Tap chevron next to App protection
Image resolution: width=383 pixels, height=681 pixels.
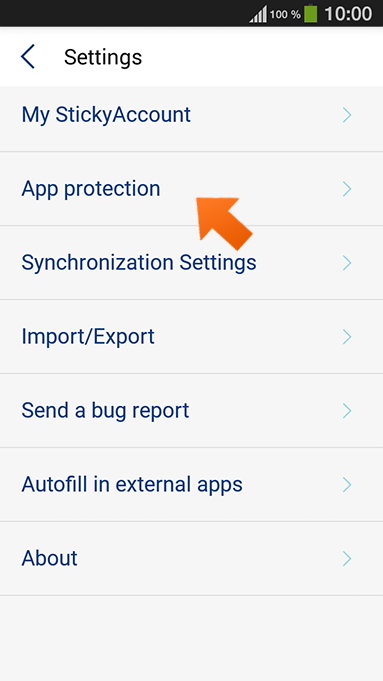(347, 189)
